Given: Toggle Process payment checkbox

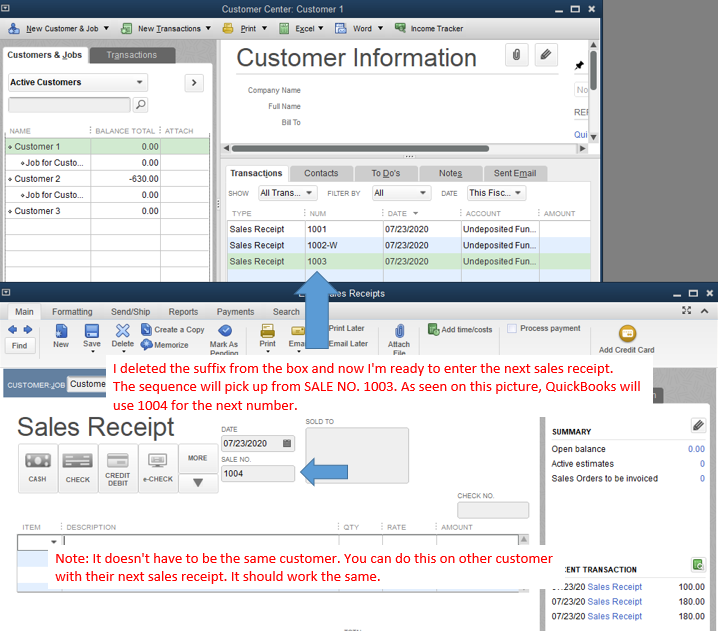Looking at the screenshot, I should coord(512,328).
